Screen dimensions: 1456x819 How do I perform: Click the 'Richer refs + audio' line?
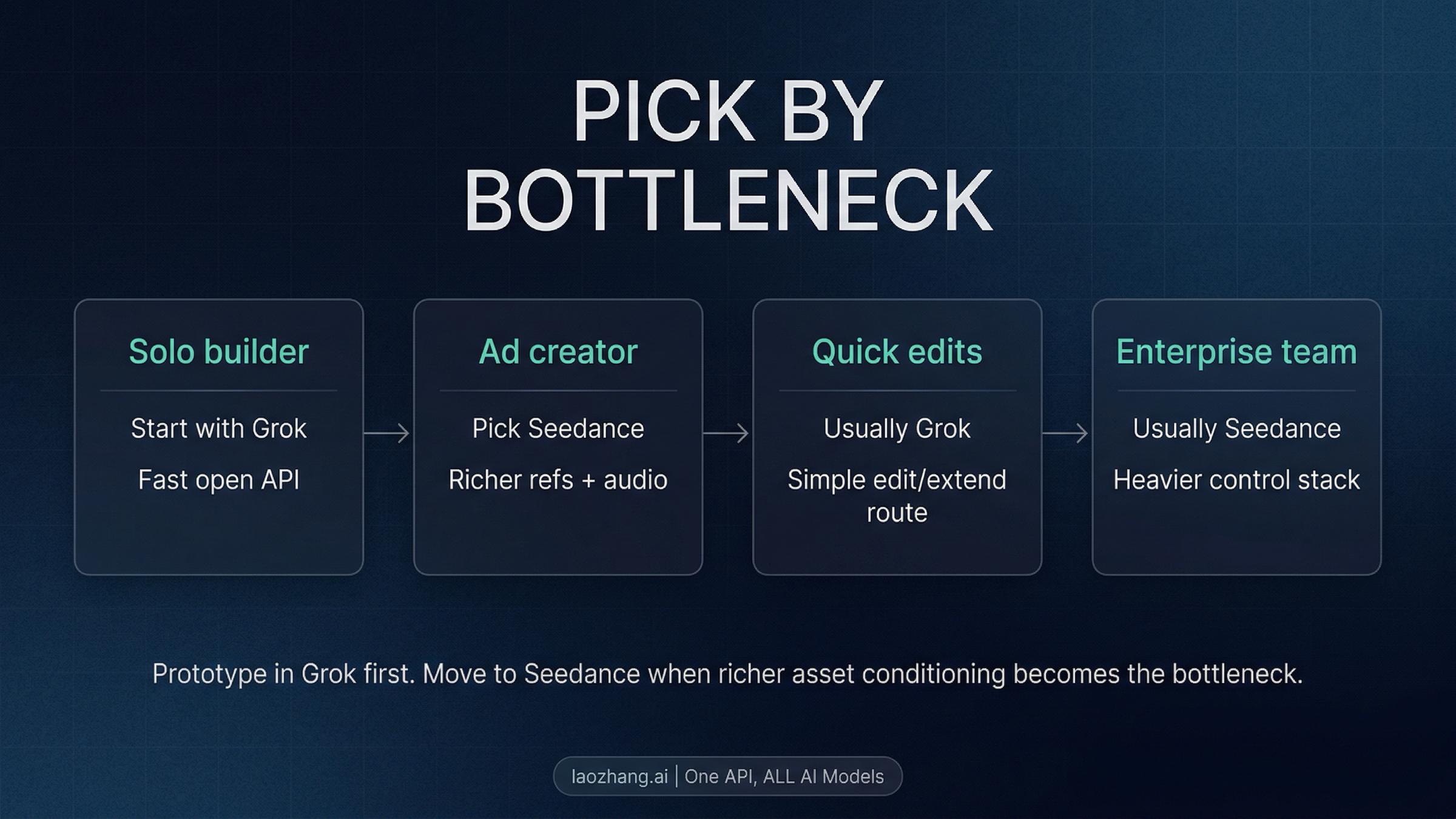coord(558,480)
